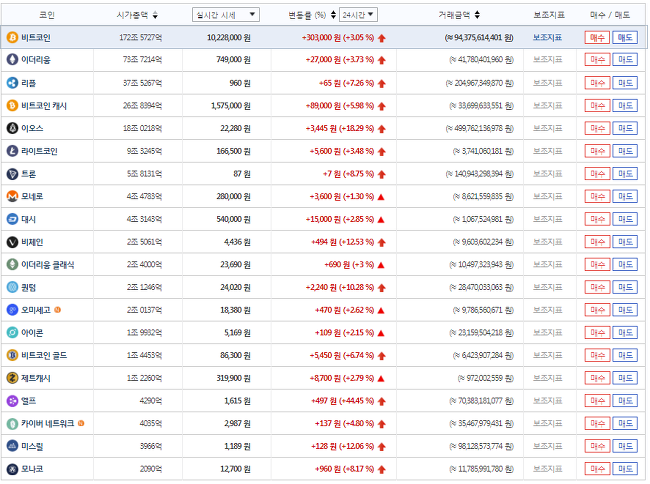Click sell (매도) button for 비트코인
This screenshot has width=650, height=484.
625,38
